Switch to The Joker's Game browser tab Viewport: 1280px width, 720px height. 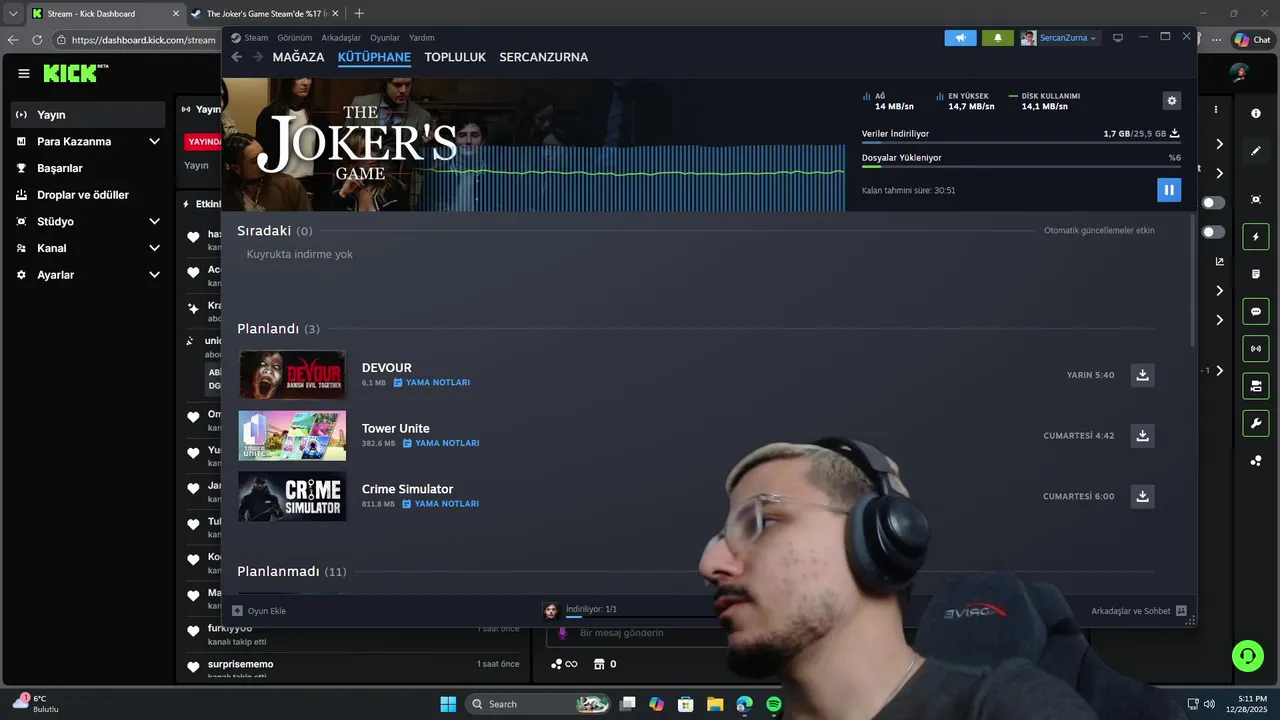pyautogui.click(x=265, y=14)
